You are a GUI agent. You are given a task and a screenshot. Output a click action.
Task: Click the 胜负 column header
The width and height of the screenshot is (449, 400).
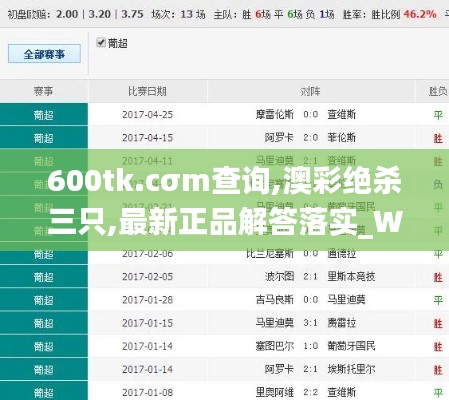pos(438,91)
